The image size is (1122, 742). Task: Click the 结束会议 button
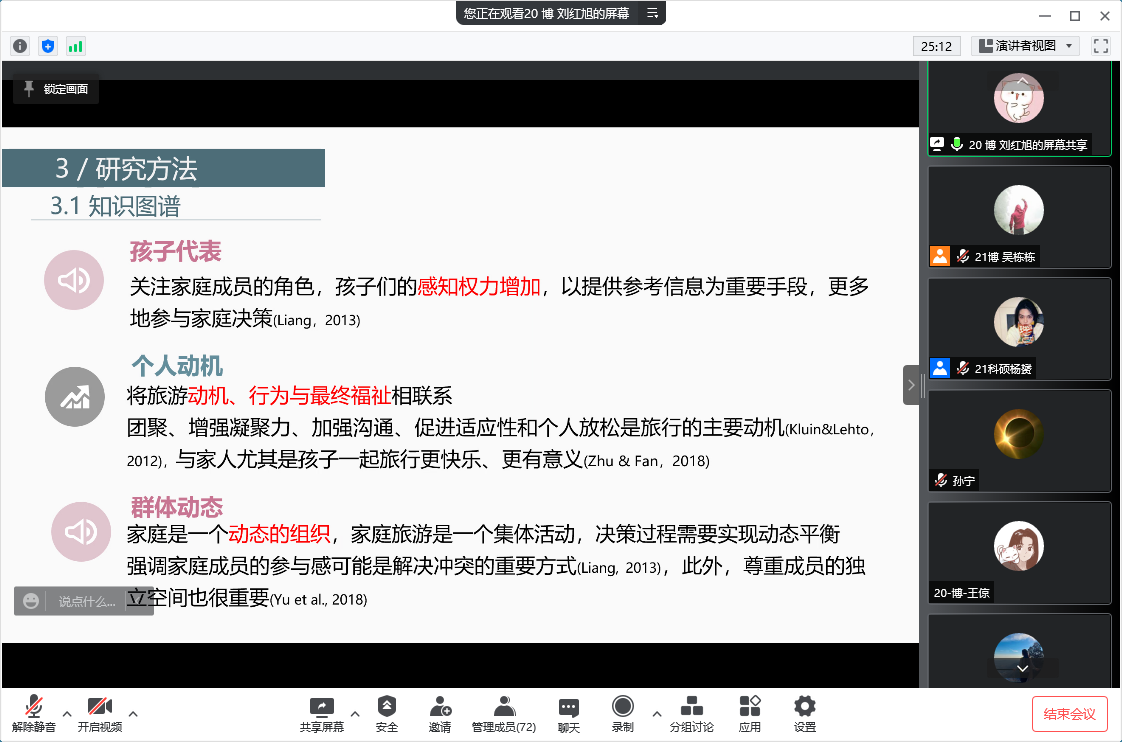coord(1069,714)
